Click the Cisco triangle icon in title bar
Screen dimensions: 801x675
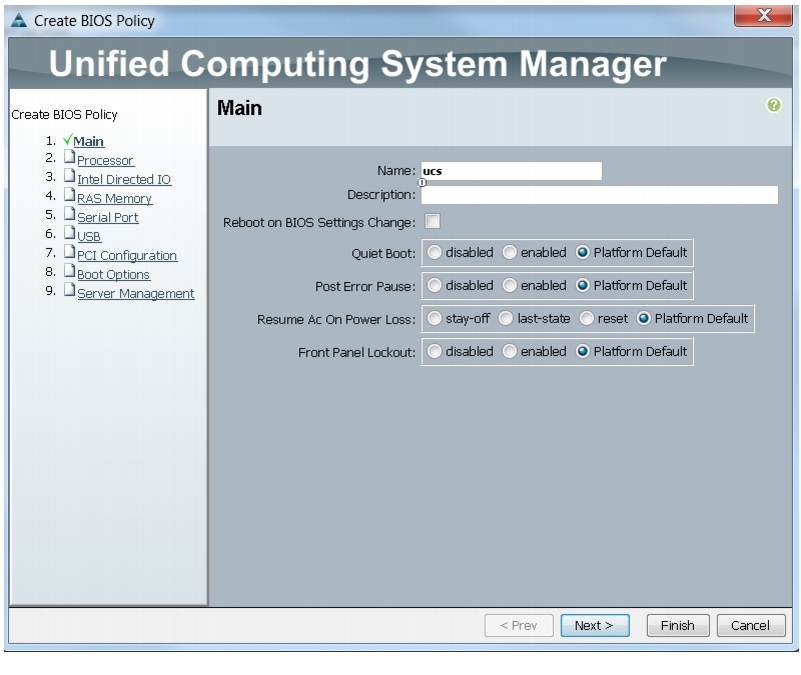18,20
